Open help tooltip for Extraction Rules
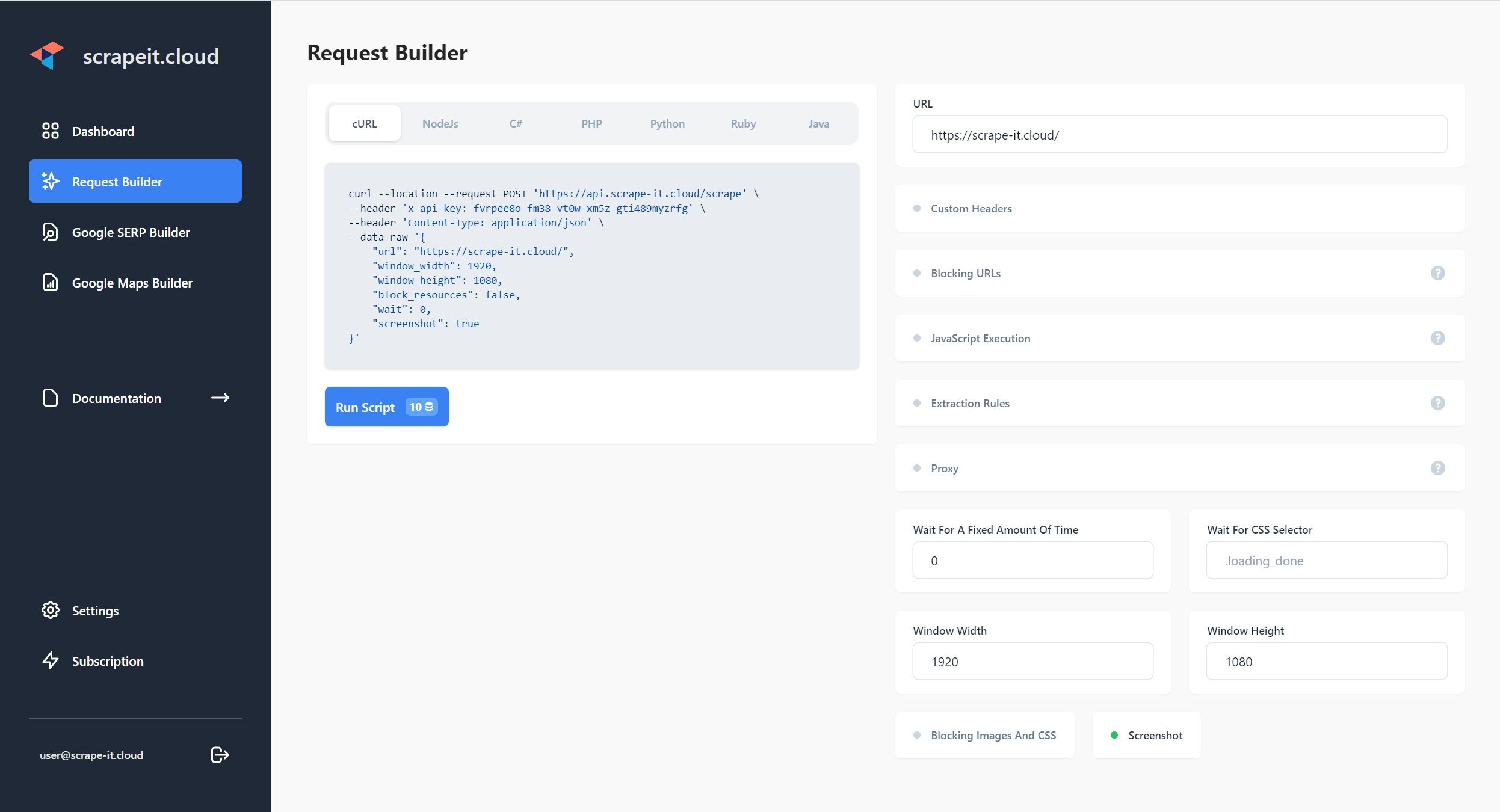The height and width of the screenshot is (812, 1500). [1437, 403]
